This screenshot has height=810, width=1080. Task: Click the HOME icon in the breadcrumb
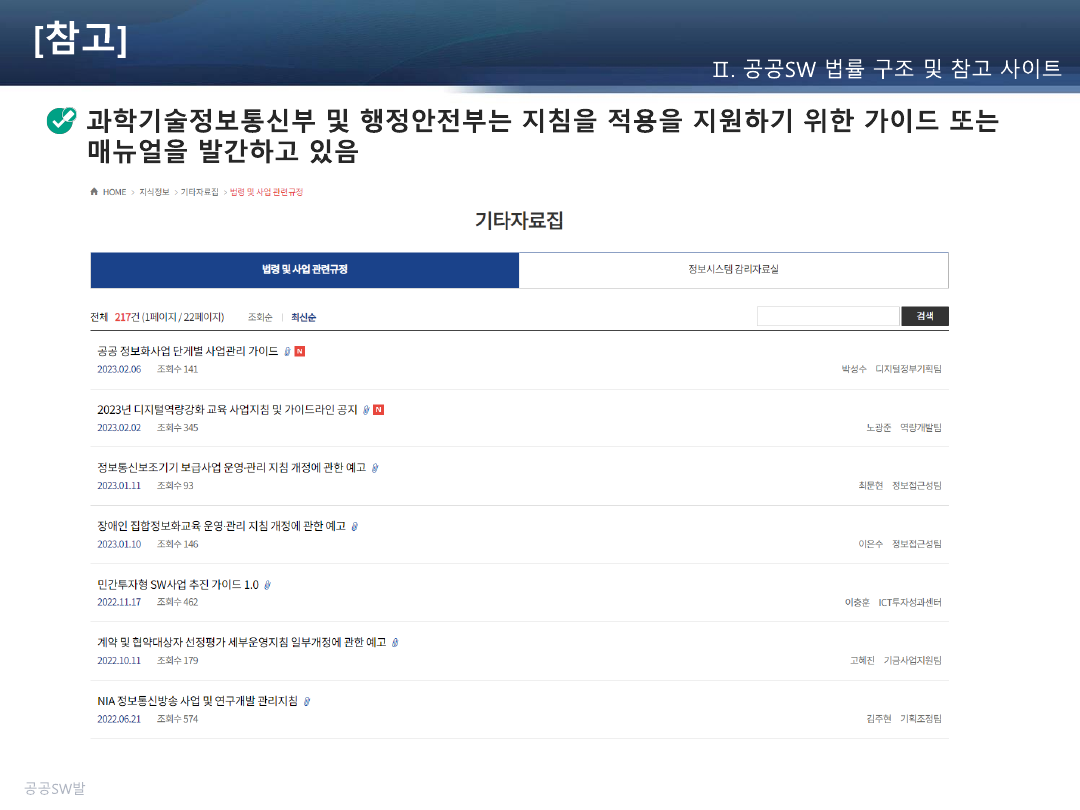[94, 192]
